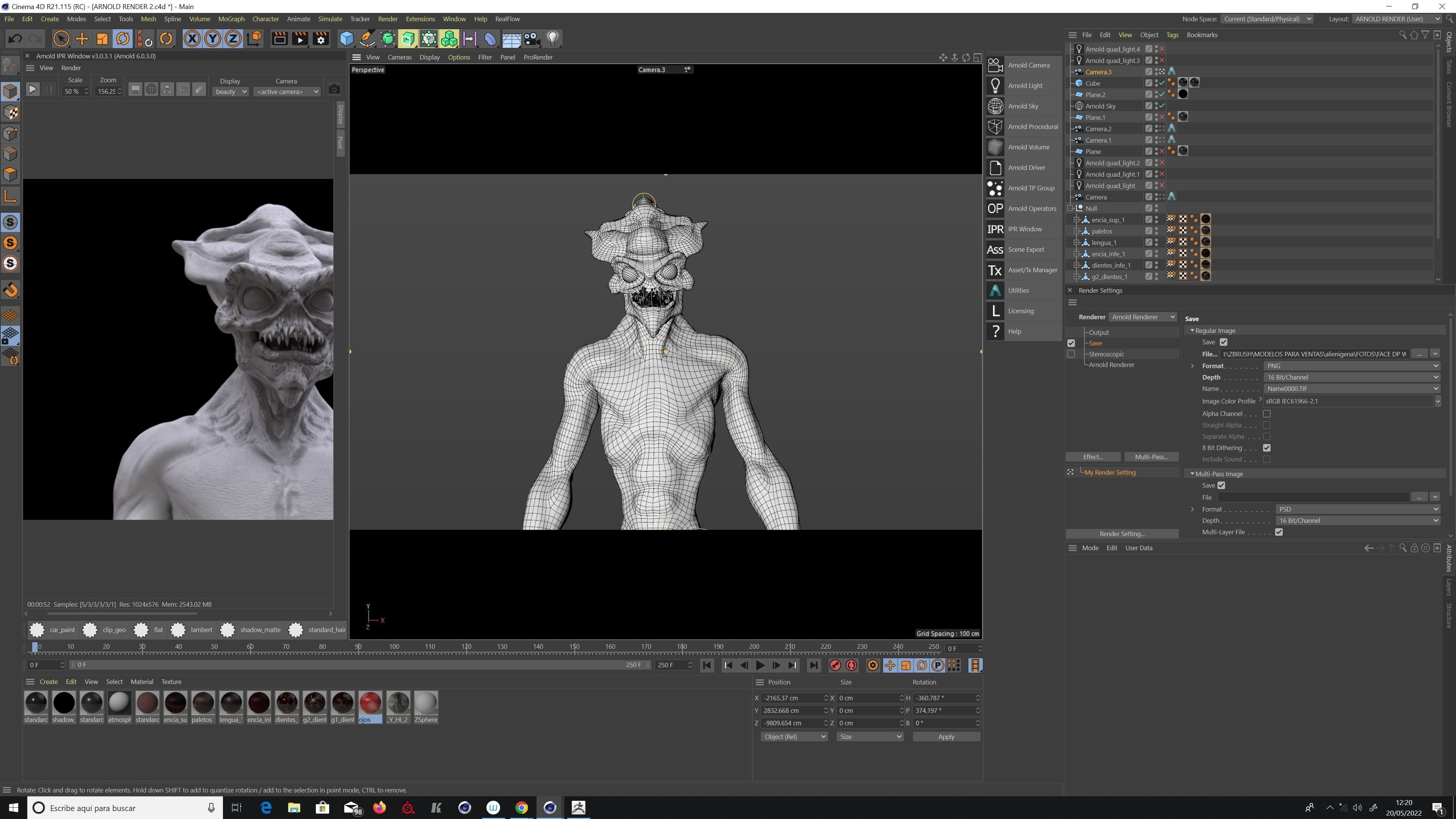Viewport: 1456px width, 819px height.
Task: Open the Regular Image Depth dropdown
Action: pos(1351,377)
